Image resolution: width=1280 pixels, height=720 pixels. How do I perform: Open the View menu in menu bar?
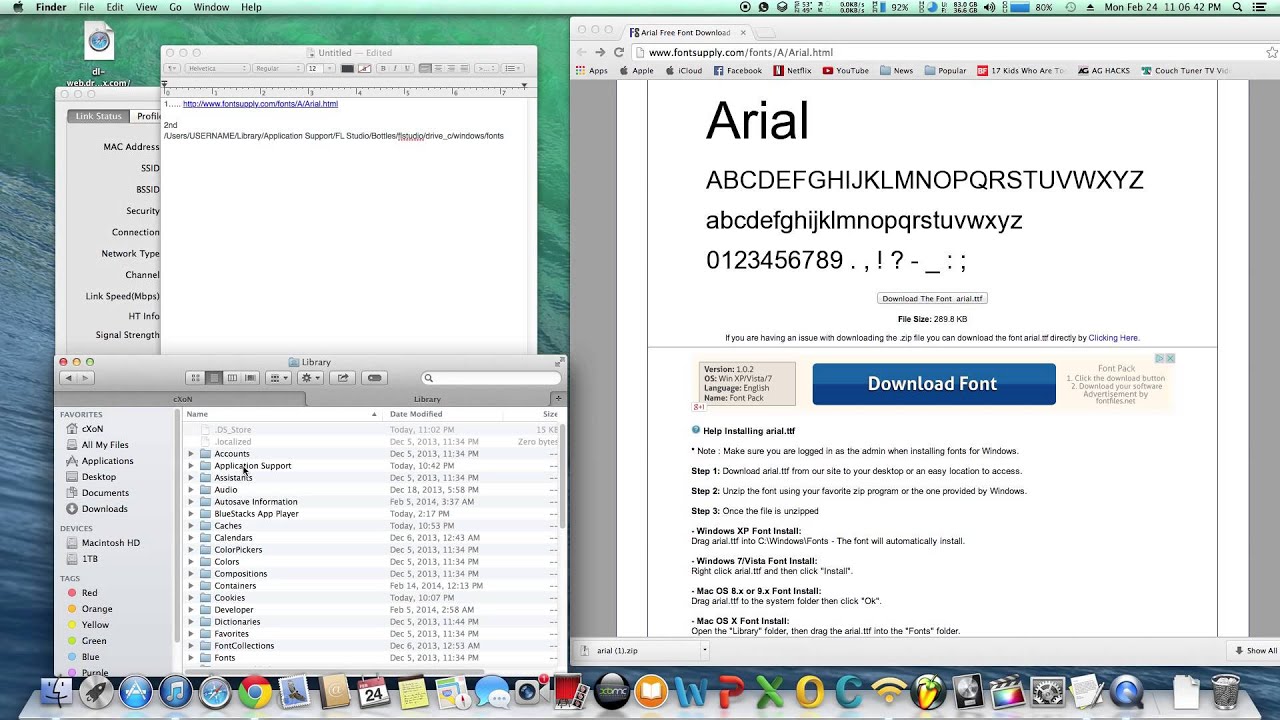pyautogui.click(x=146, y=7)
